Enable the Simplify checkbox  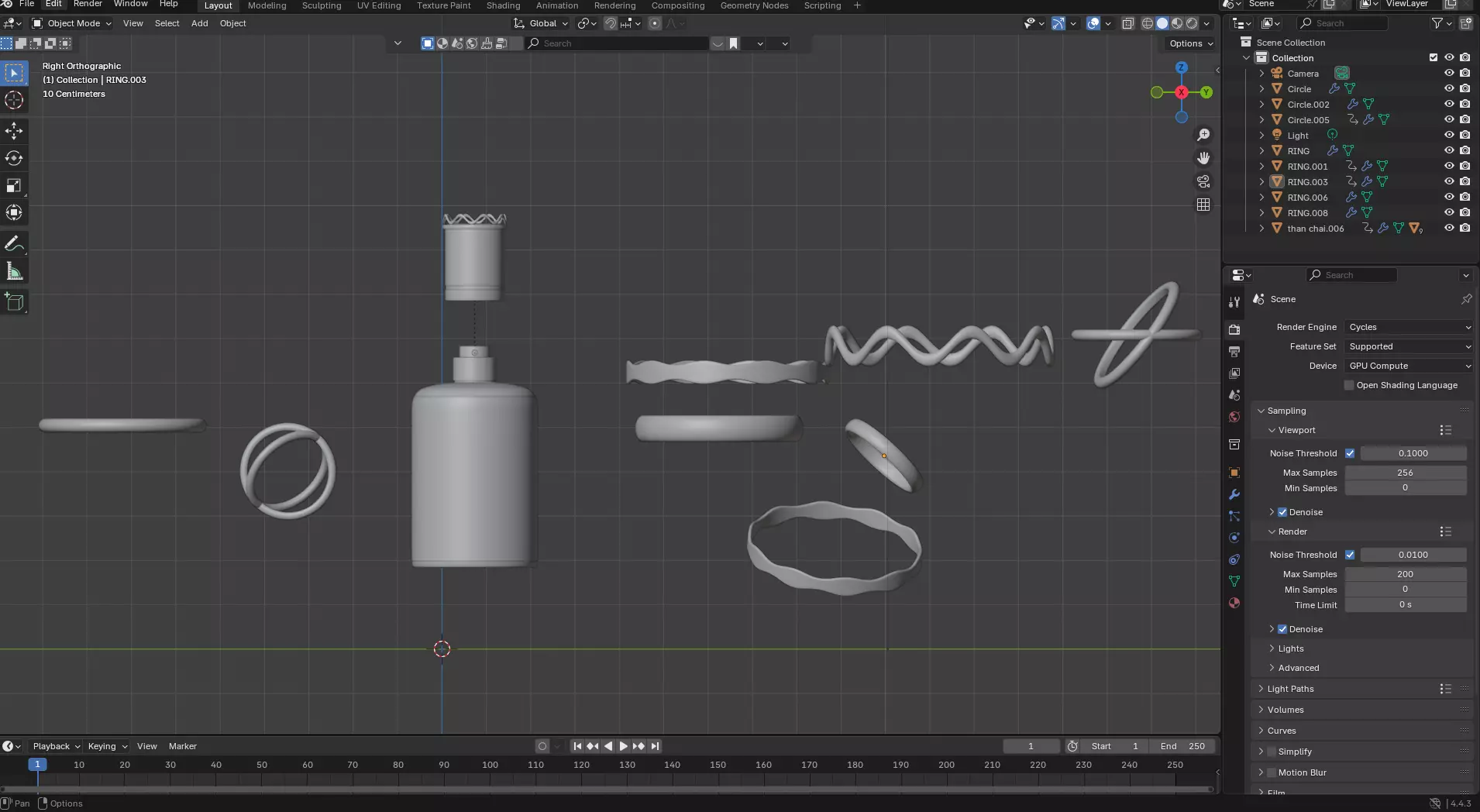[1272, 752]
